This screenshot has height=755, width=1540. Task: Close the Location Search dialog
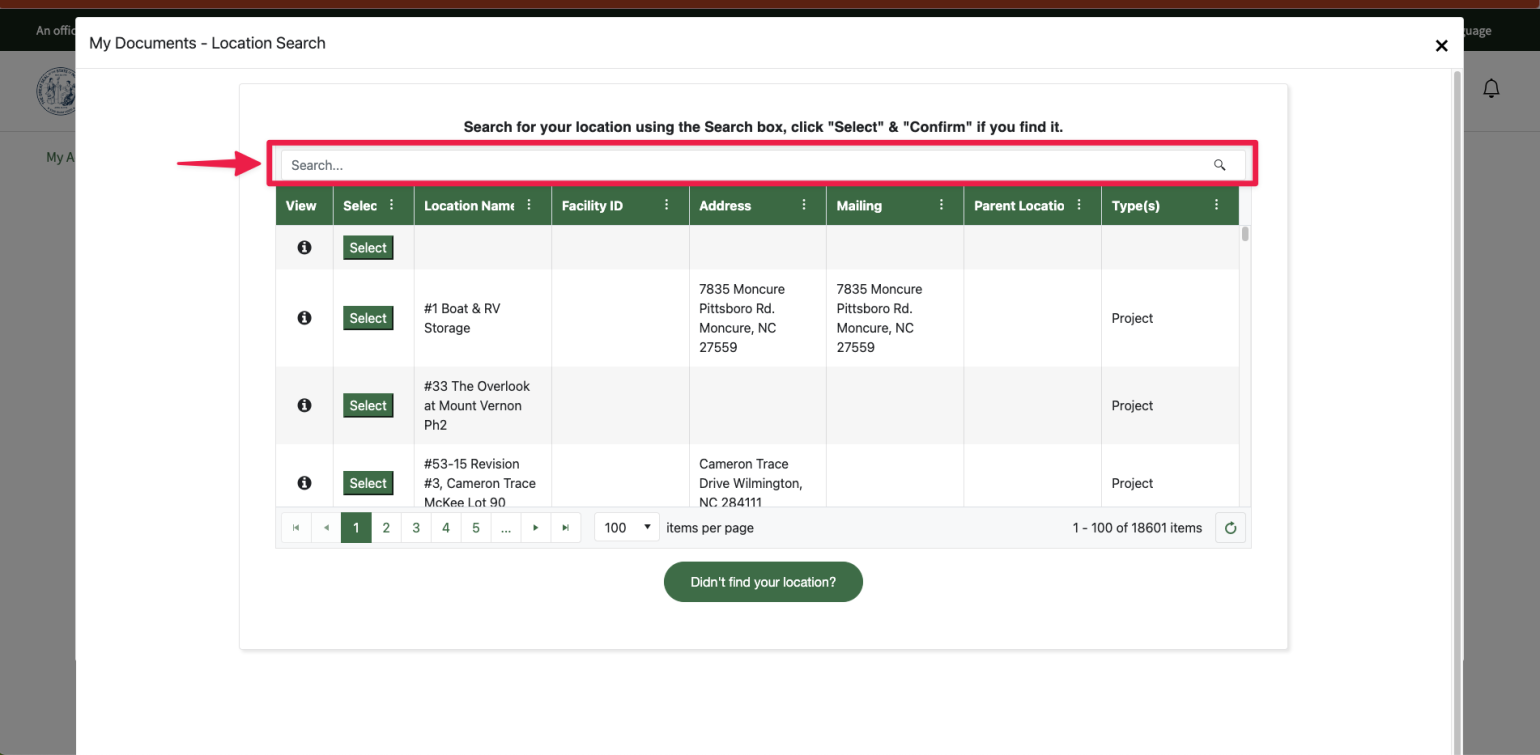click(x=1441, y=45)
